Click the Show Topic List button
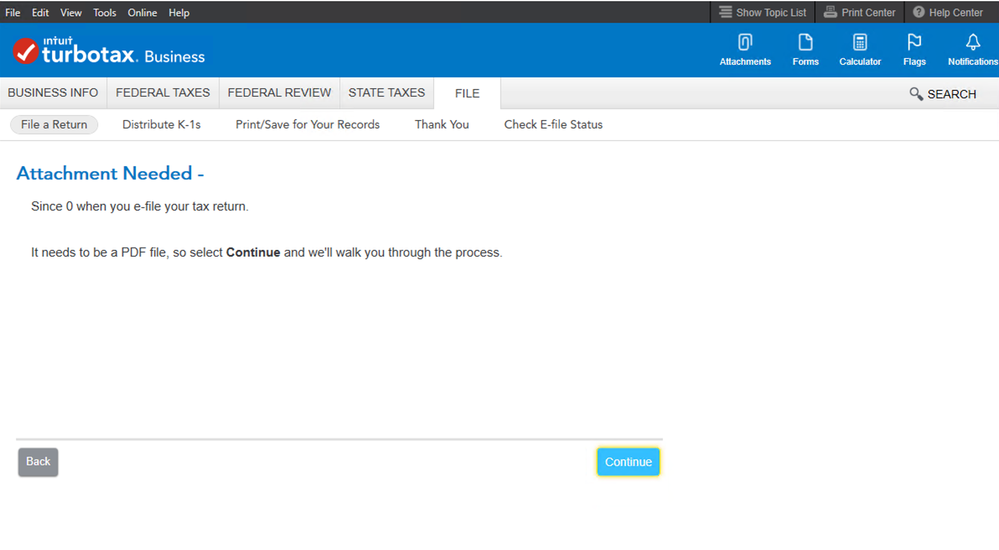The width and height of the screenshot is (999, 550). [x=763, y=12]
